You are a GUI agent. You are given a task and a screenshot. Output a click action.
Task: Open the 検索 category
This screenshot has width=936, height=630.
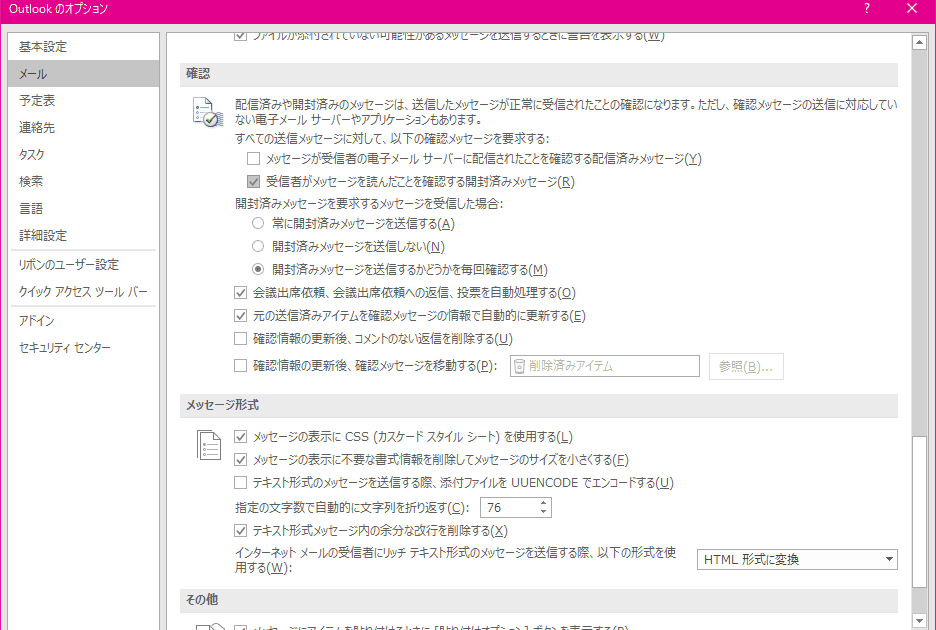click(84, 181)
